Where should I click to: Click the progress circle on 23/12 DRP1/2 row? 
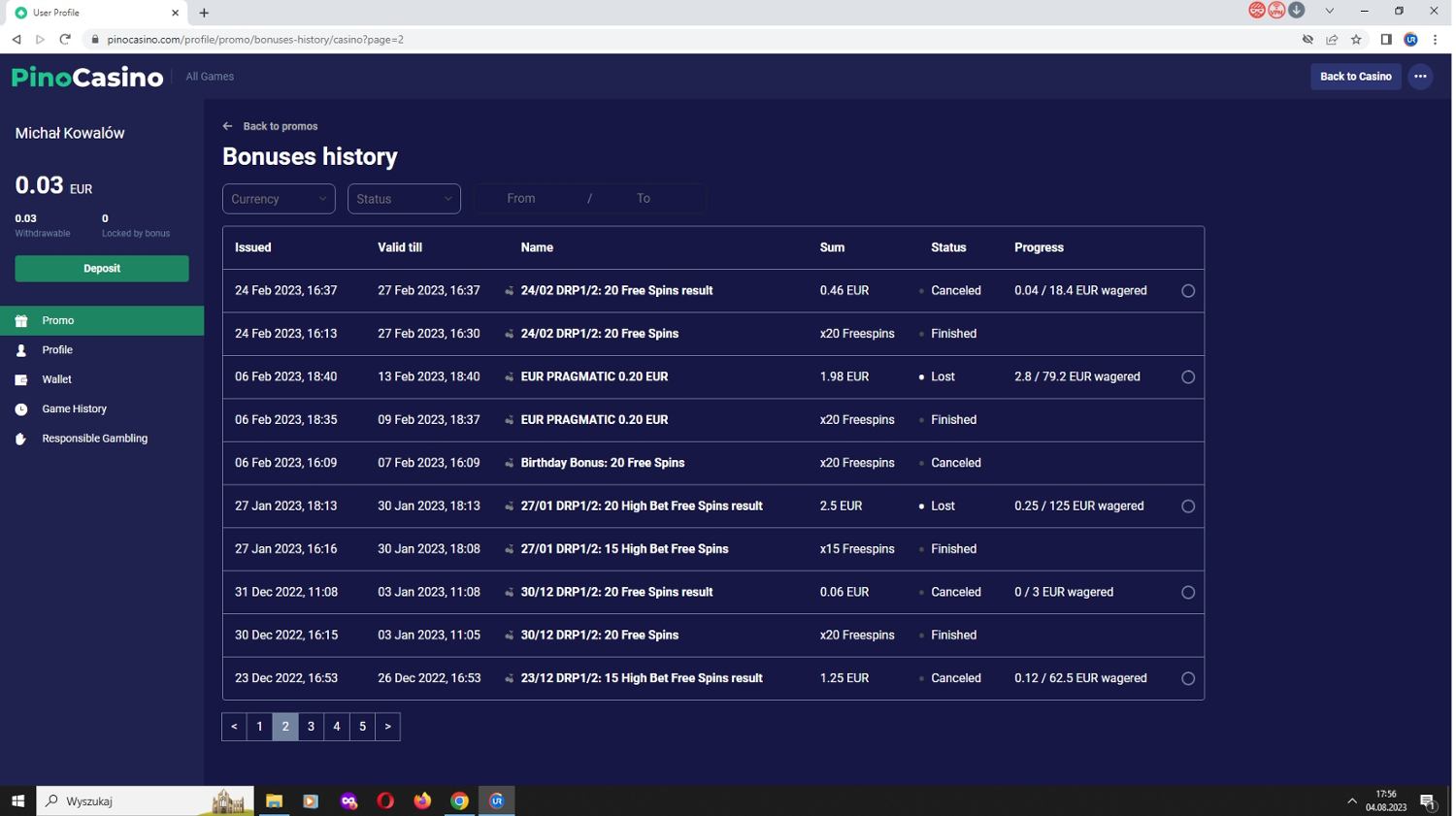pos(1187,679)
